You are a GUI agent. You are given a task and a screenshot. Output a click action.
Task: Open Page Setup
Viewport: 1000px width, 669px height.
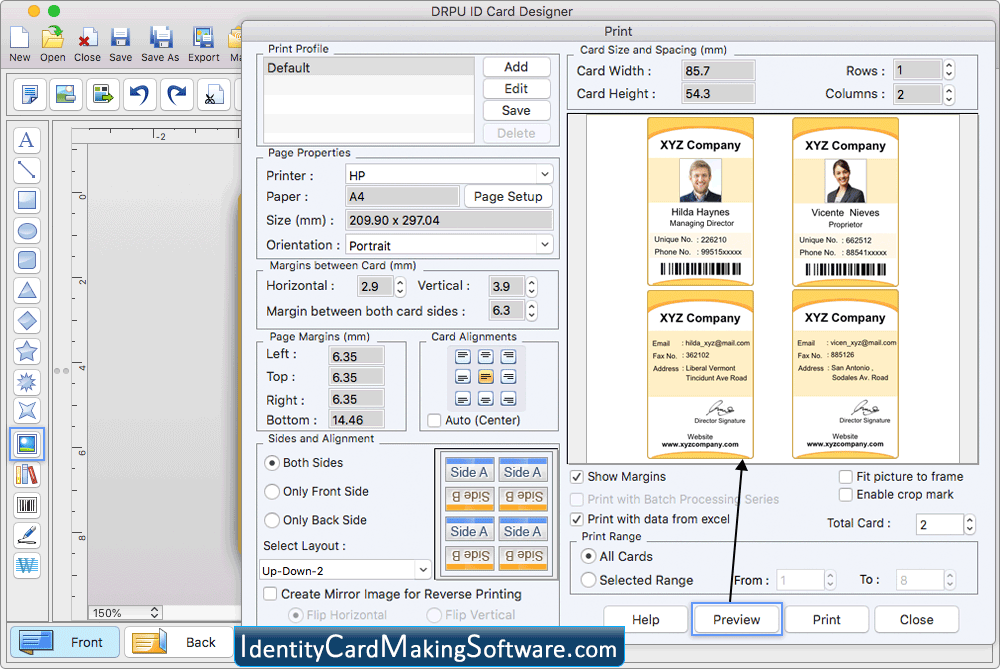[x=508, y=196]
